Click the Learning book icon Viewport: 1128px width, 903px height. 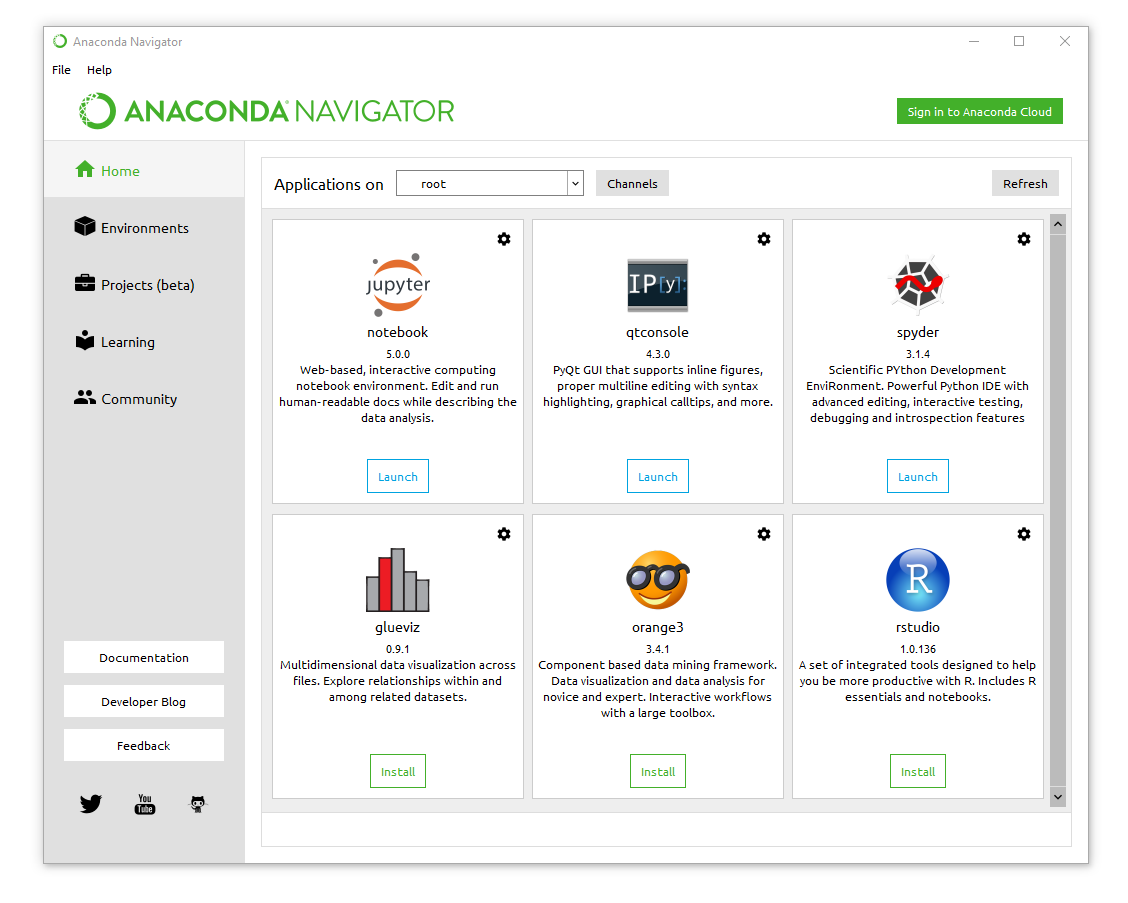pyautogui.click(x=85, y=340)
